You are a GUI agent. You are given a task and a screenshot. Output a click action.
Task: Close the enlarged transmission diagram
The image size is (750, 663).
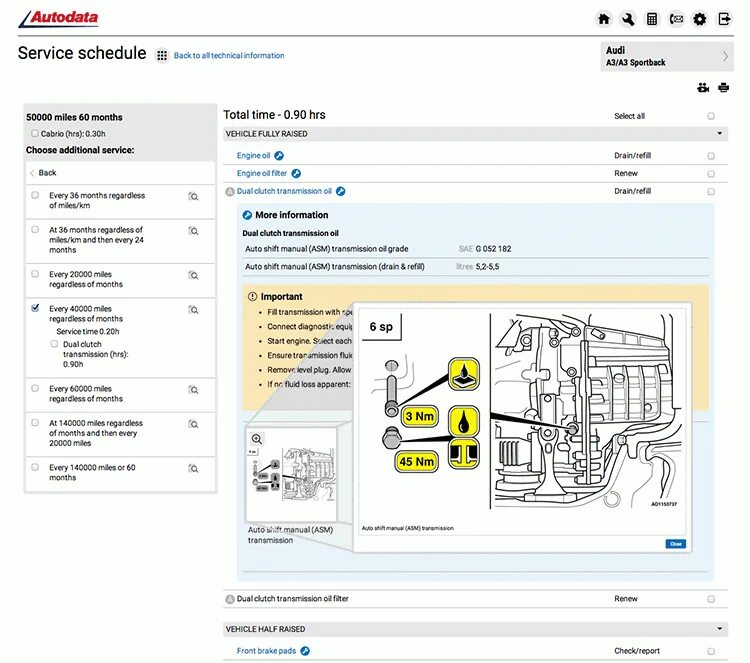(675, 544)
